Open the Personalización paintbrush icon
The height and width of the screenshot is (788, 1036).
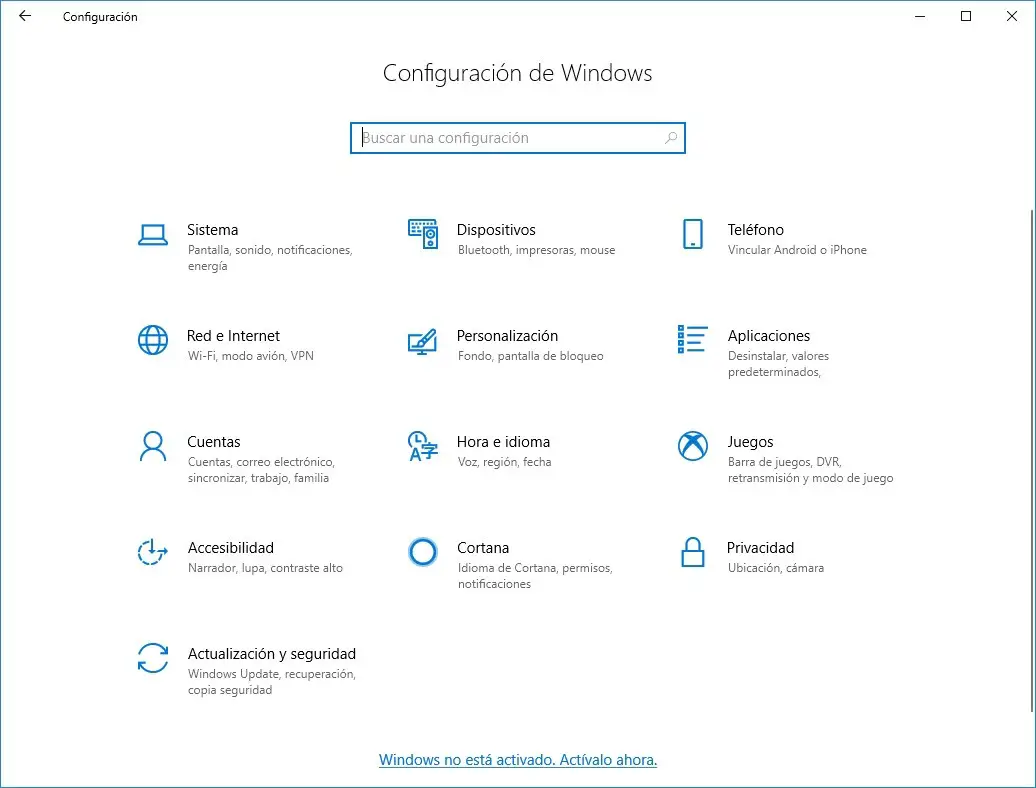[423, 341]
